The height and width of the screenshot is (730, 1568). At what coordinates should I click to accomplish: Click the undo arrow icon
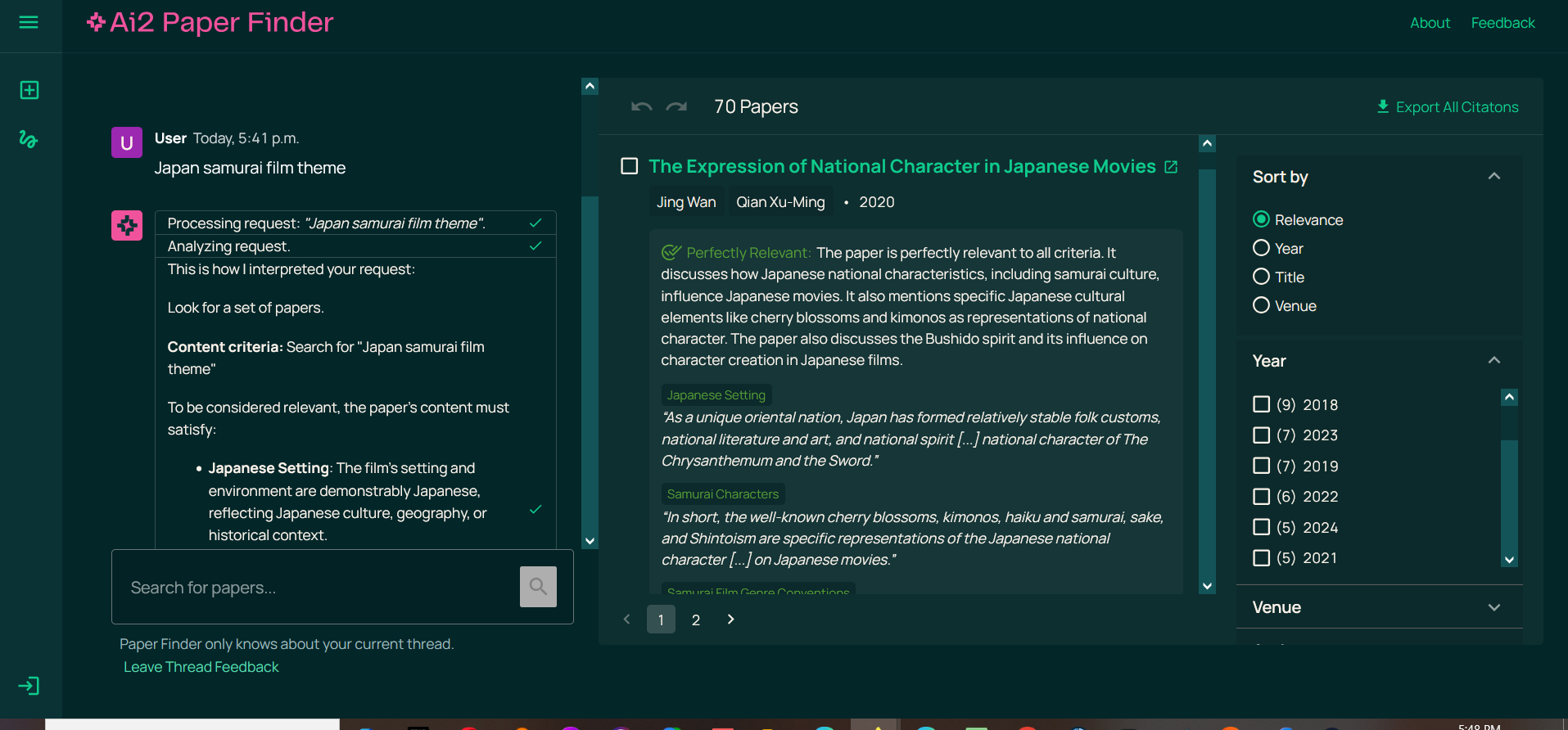[642, 107]
